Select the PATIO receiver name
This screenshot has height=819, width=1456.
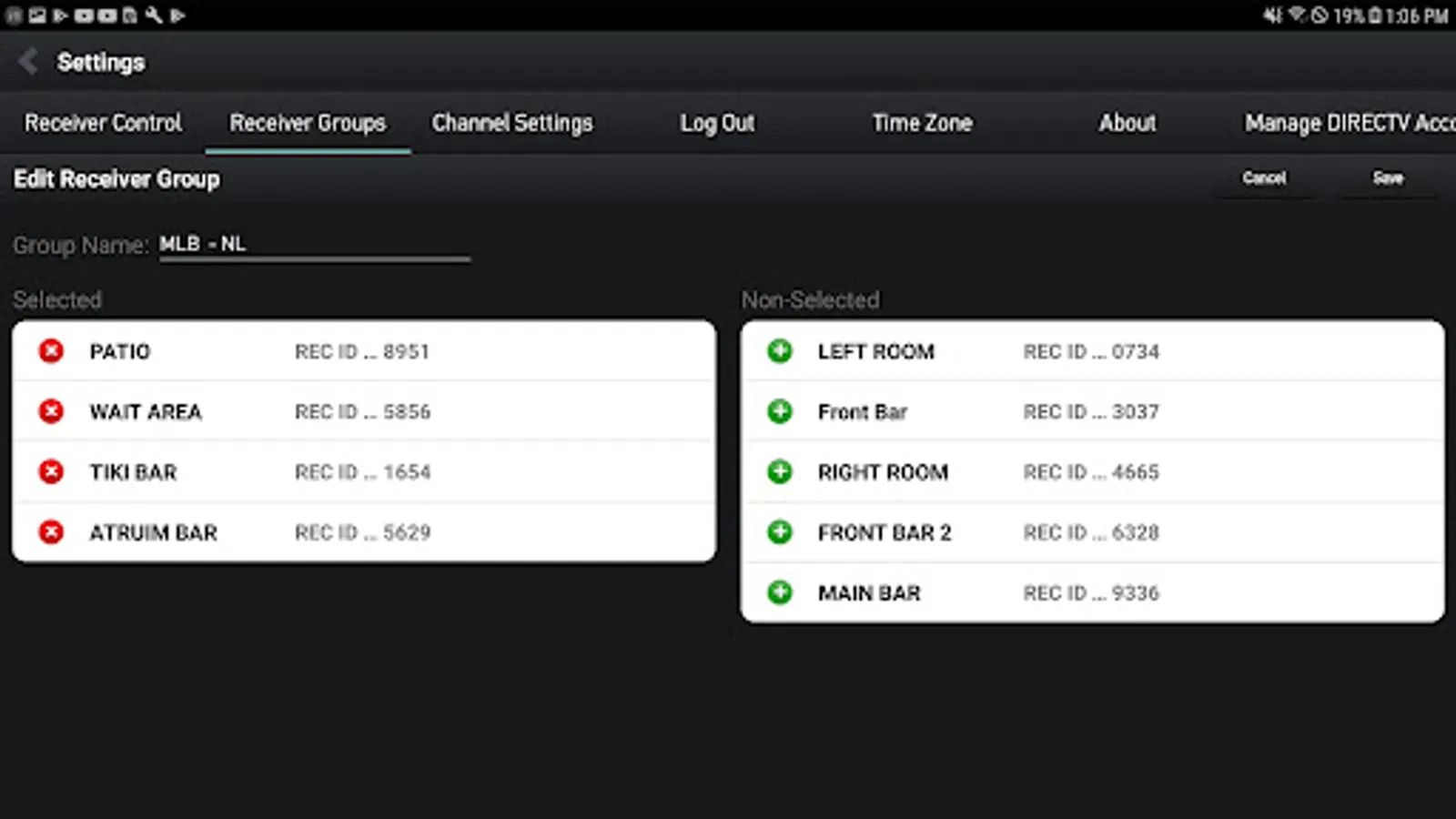[119, 351]
